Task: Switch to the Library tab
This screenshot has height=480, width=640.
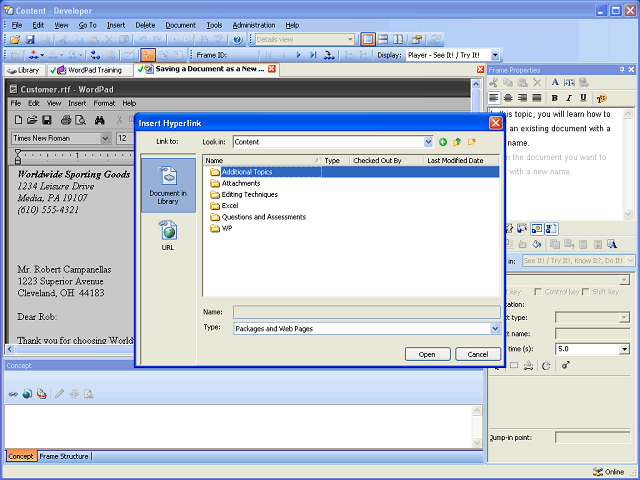Action: 25,70
